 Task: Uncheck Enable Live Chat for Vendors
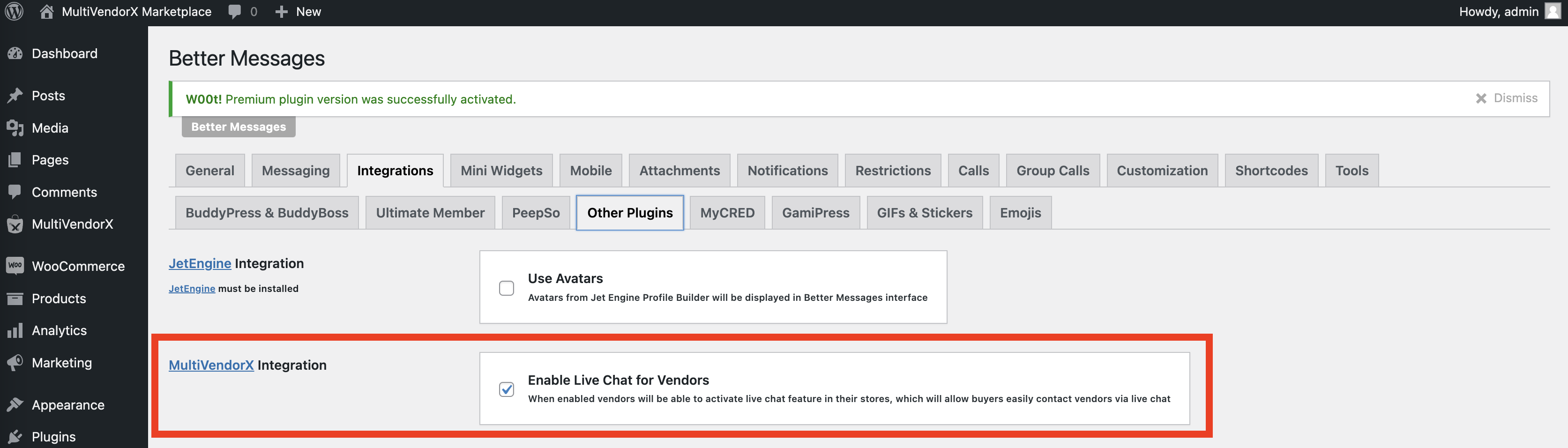(x=507, y=389)
